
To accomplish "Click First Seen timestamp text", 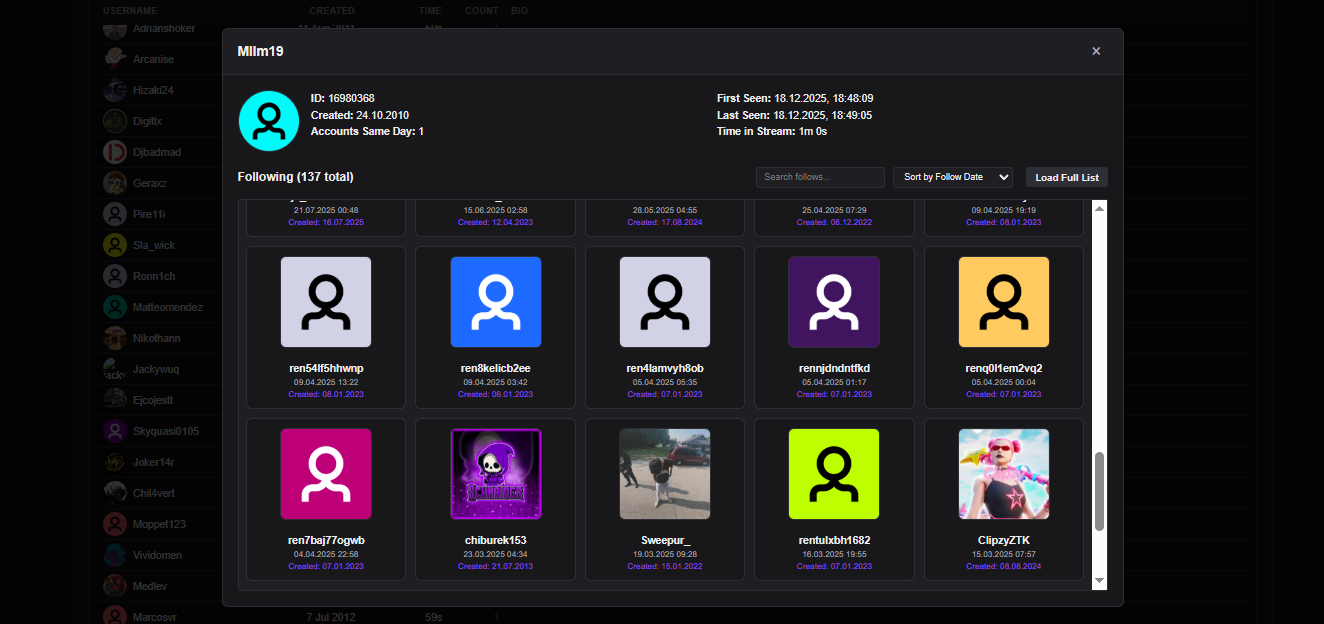I will pyautogui.click(x=795, y=98).
